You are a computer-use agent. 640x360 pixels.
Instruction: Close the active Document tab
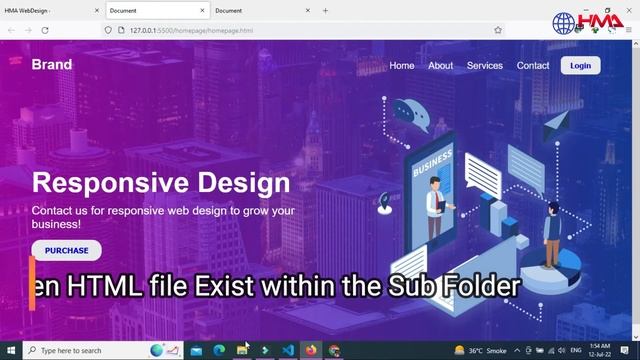[202, 11]
